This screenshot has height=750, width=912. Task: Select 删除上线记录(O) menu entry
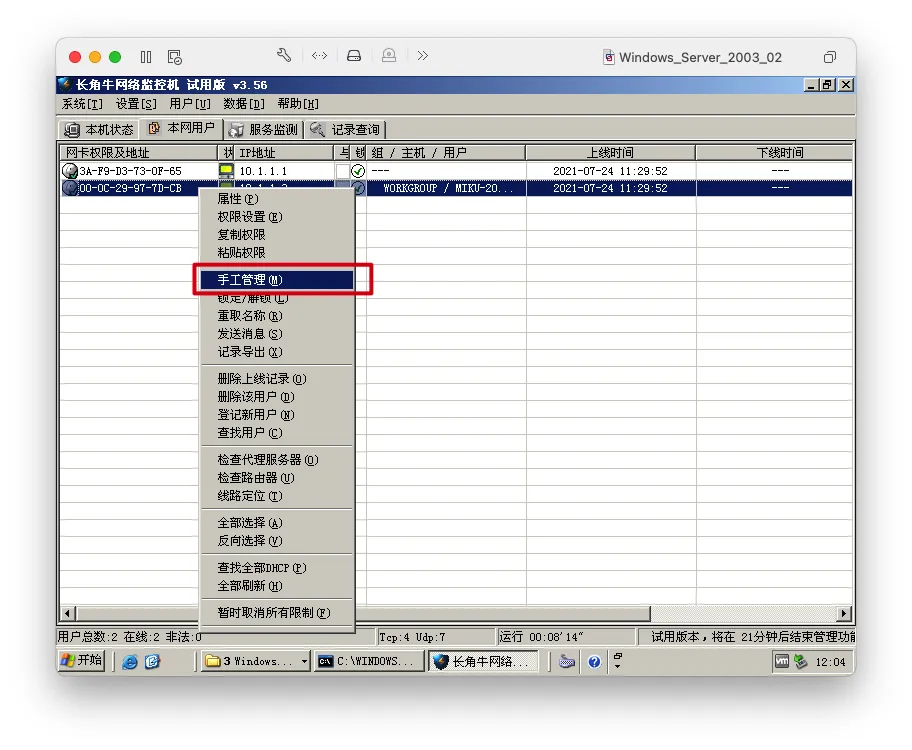[277, 379]
